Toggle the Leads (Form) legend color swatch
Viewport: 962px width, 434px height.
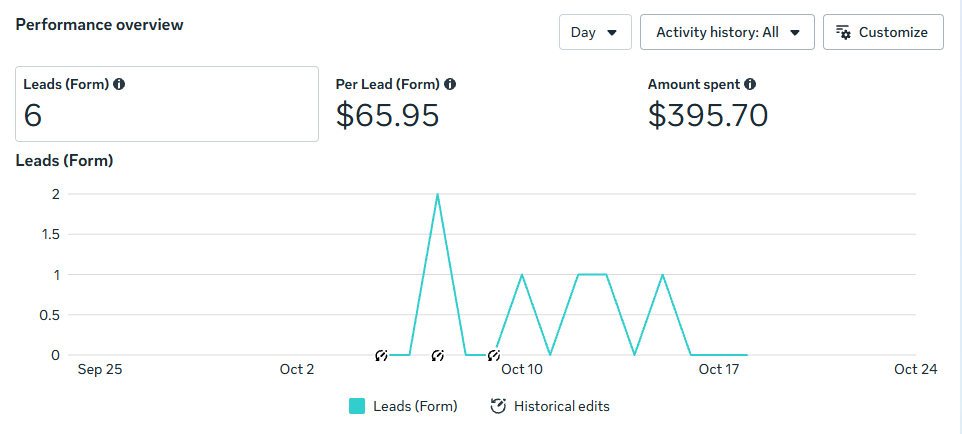tap(357, 406)
